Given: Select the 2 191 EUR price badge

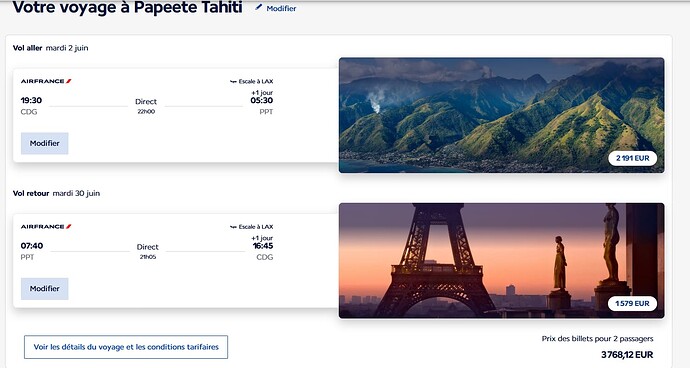Looking at the screenshot, I should [632, 158].
